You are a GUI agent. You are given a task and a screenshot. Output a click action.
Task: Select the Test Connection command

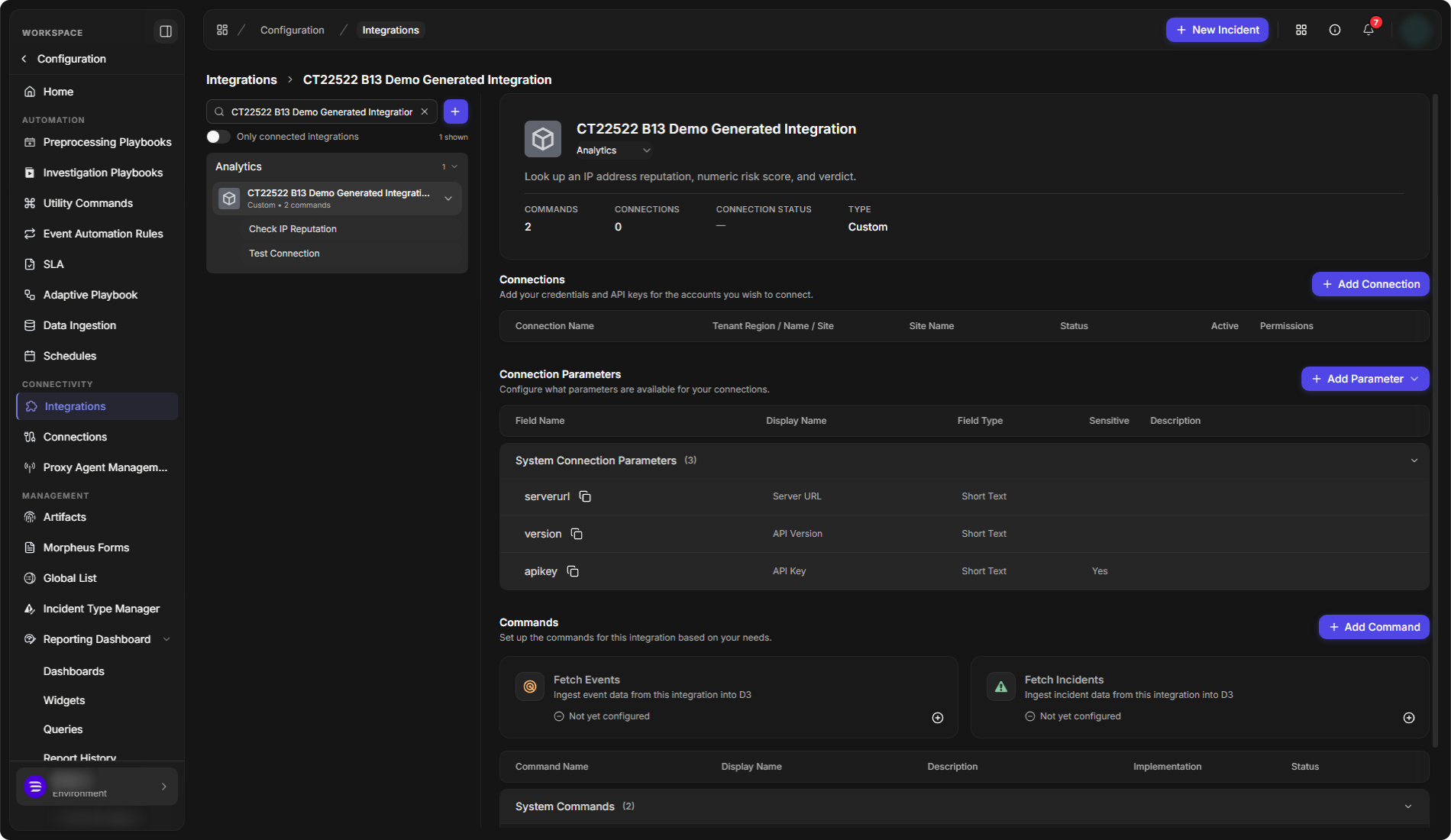click(x=284, y=254)
